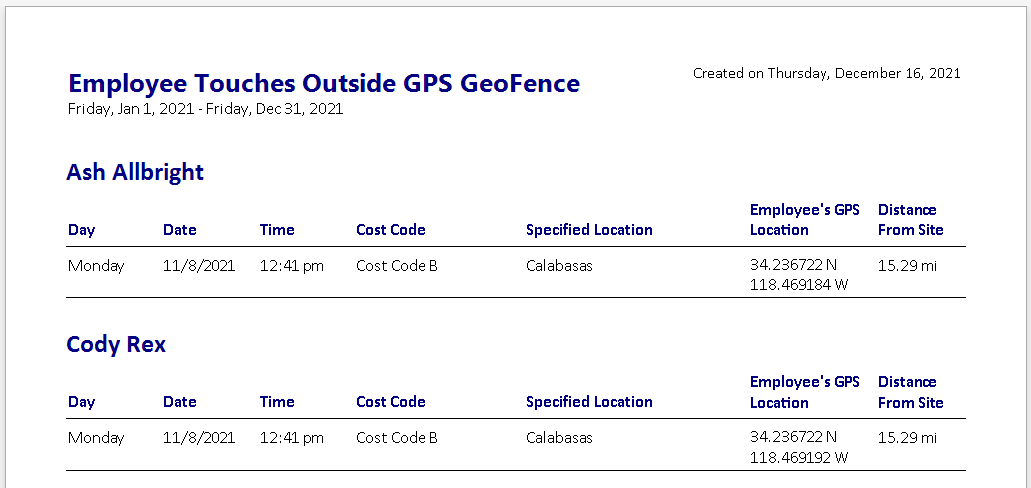This screenshot has width=1031, height=488.
Task: Click Date column header under Ash Allbright
Action: 180,230
